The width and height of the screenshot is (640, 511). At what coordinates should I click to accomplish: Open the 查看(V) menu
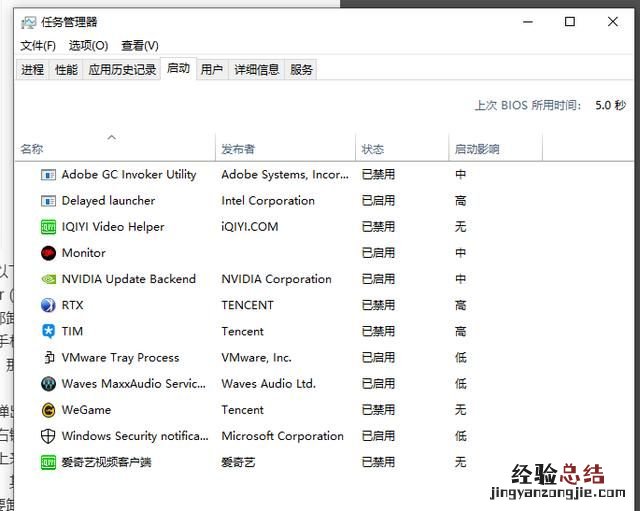point(140,45)
